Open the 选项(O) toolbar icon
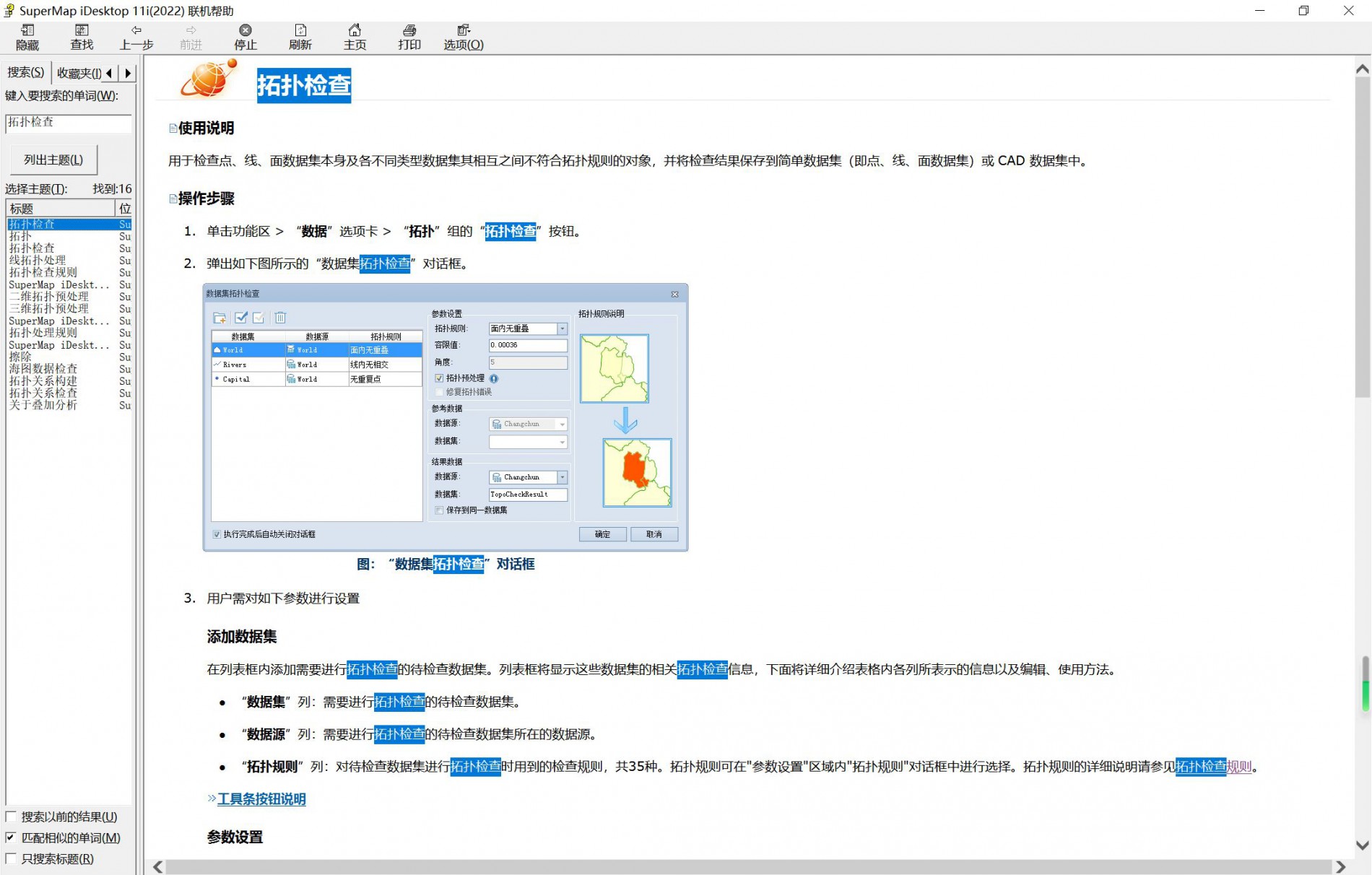This screenshot has width=1372, height=875. 464,37
